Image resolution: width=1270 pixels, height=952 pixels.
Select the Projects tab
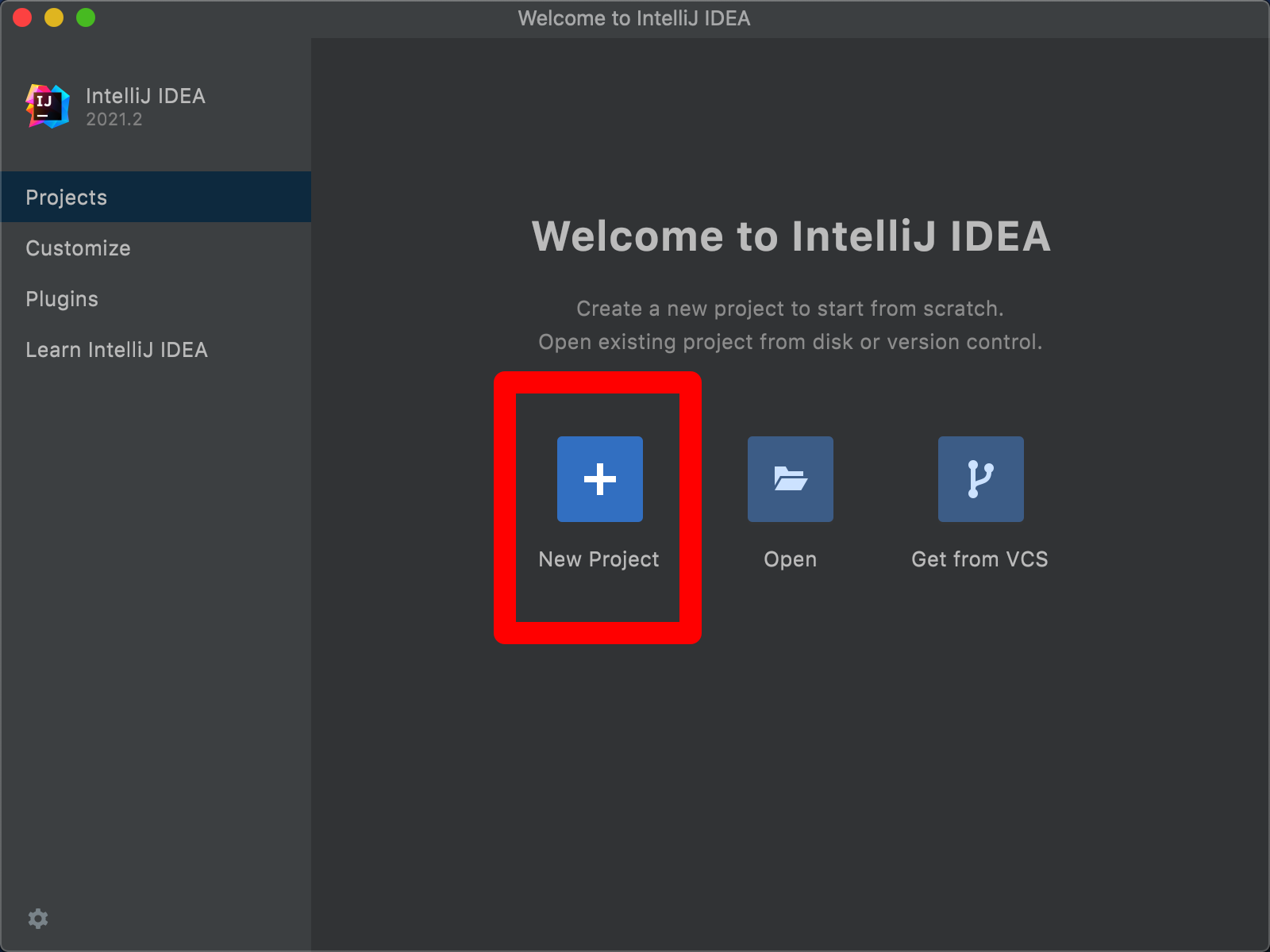[x=156, y=197]
